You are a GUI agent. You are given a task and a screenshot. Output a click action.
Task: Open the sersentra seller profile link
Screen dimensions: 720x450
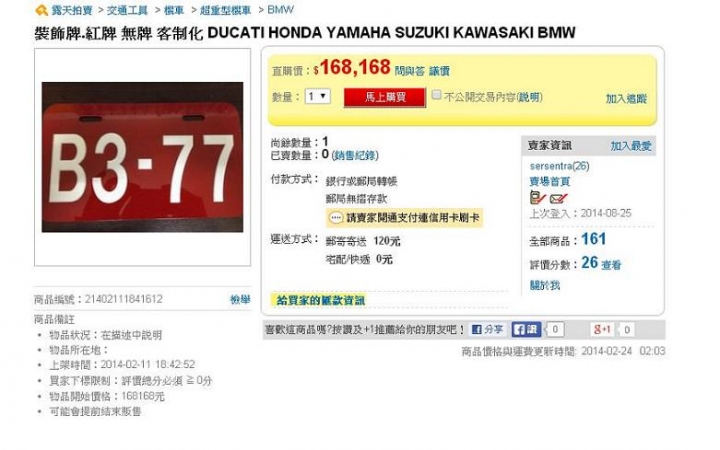[559, 166]
